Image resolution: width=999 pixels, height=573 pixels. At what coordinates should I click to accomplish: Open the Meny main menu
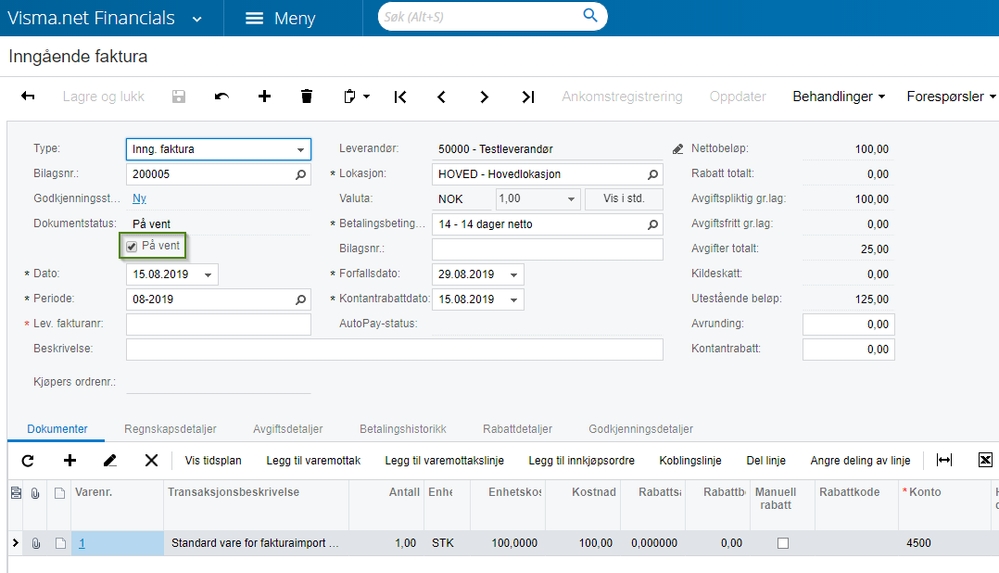[280, 18]
